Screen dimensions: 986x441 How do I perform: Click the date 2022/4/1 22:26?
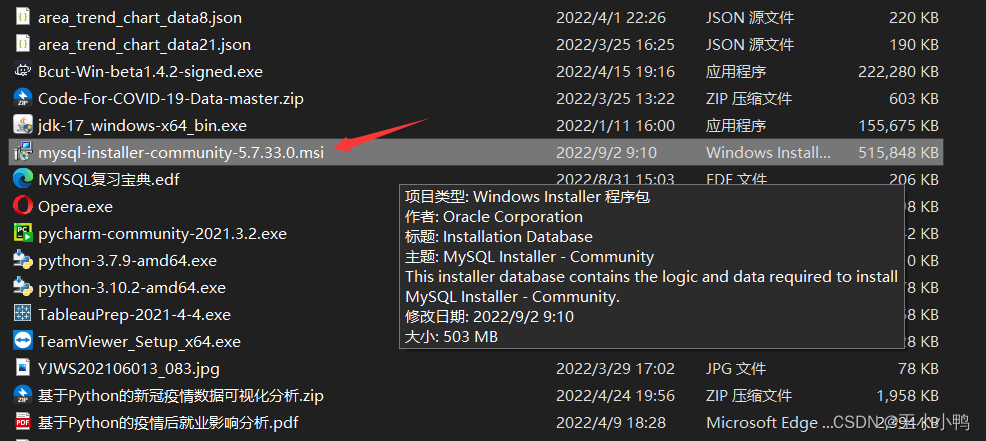(x=611, y=18)
